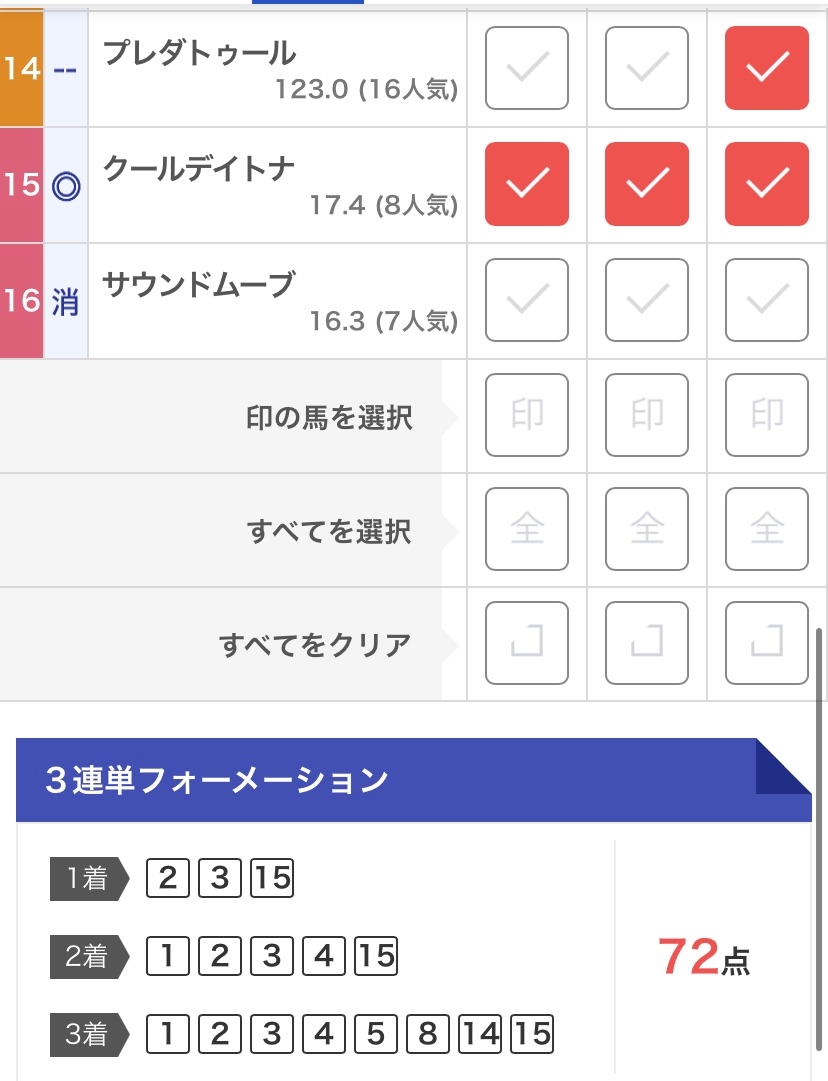Select all horses for 1着 column

coord(527,530)
